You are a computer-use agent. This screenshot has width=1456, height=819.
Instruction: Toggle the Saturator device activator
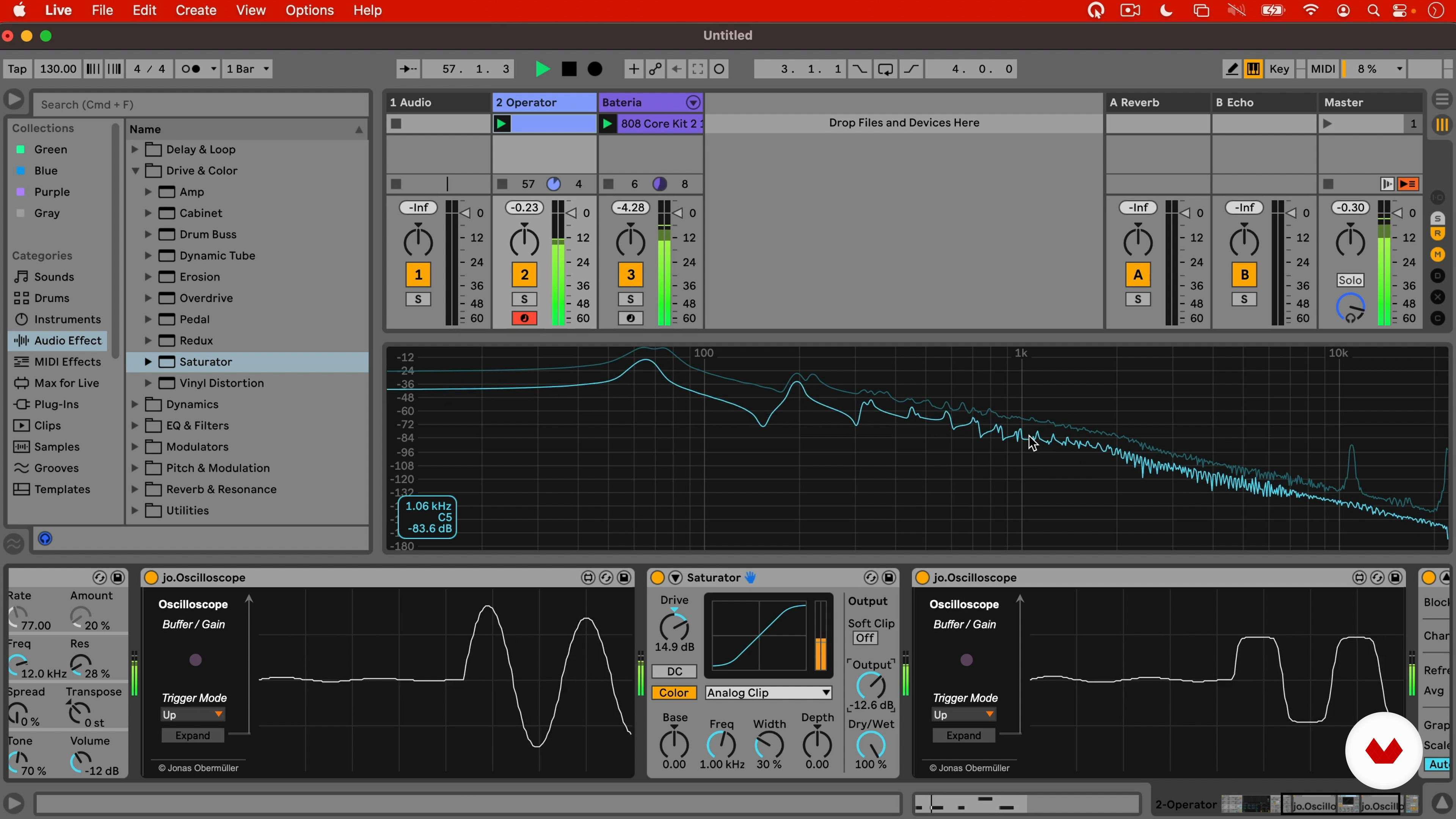click(x=657, y=577)
